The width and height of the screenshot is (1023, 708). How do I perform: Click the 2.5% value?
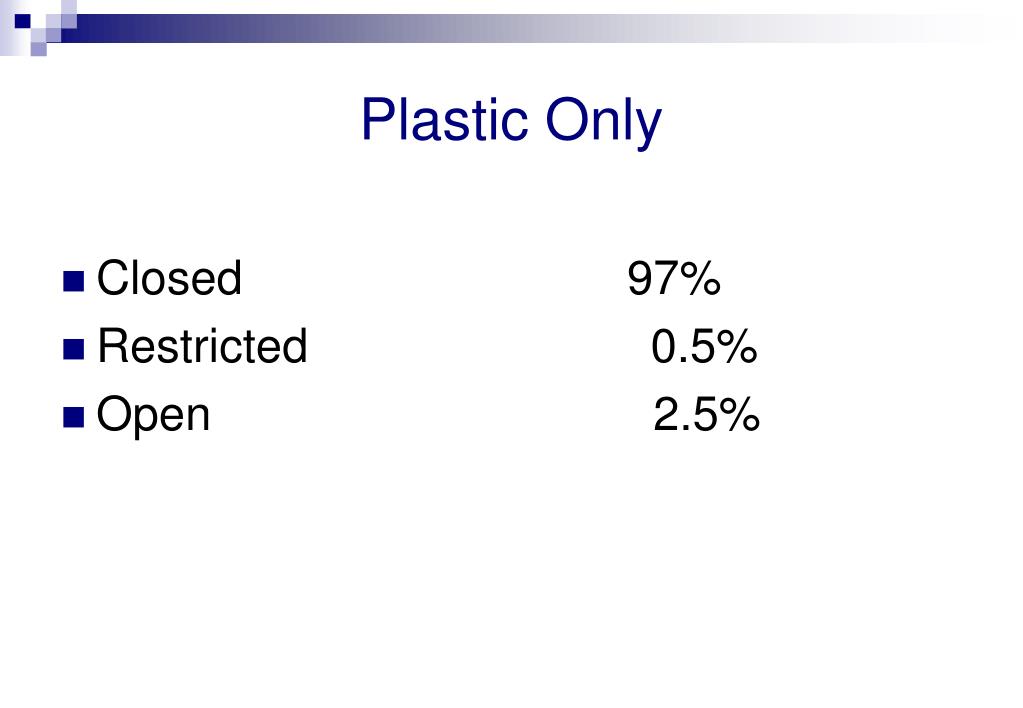click(x=707, y=414)
